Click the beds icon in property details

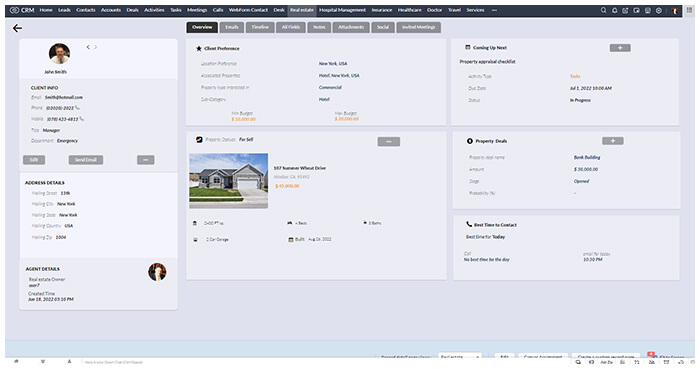click(x=289, y=223)
